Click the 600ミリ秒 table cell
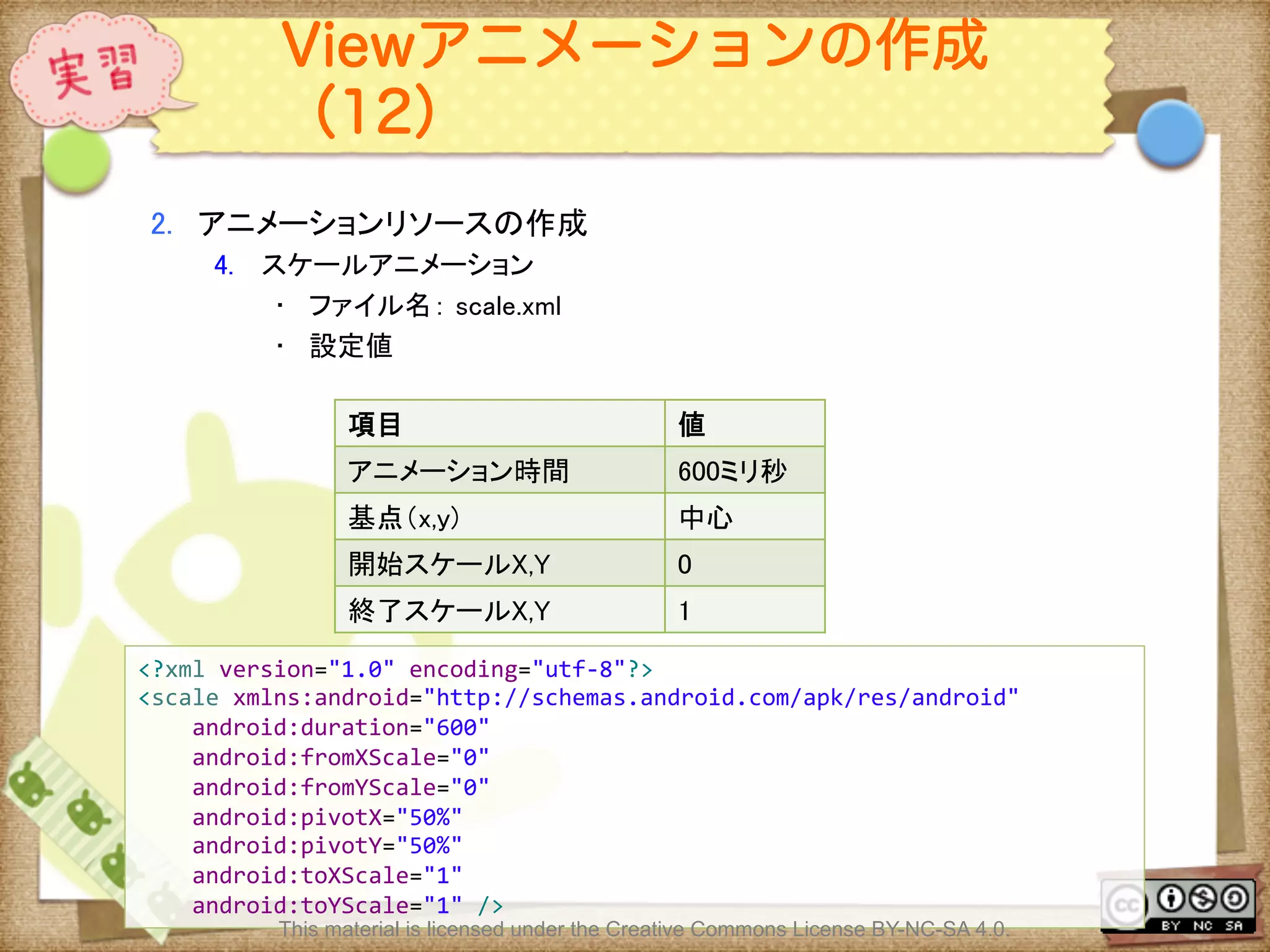Viewport: 1270px width, 952px height. point(732,471)
